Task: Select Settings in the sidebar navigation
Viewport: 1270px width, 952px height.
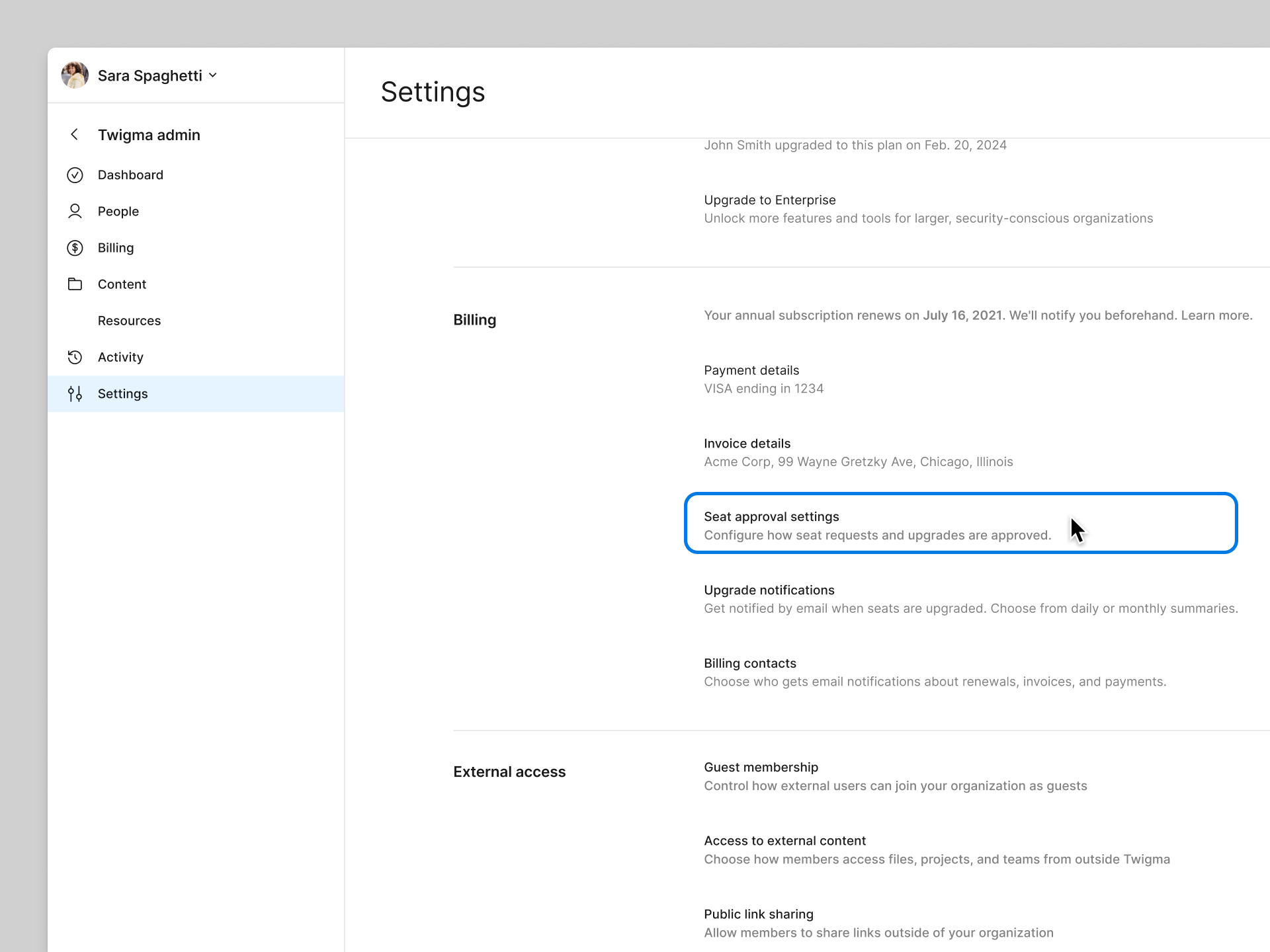Action: pos(122,393)
